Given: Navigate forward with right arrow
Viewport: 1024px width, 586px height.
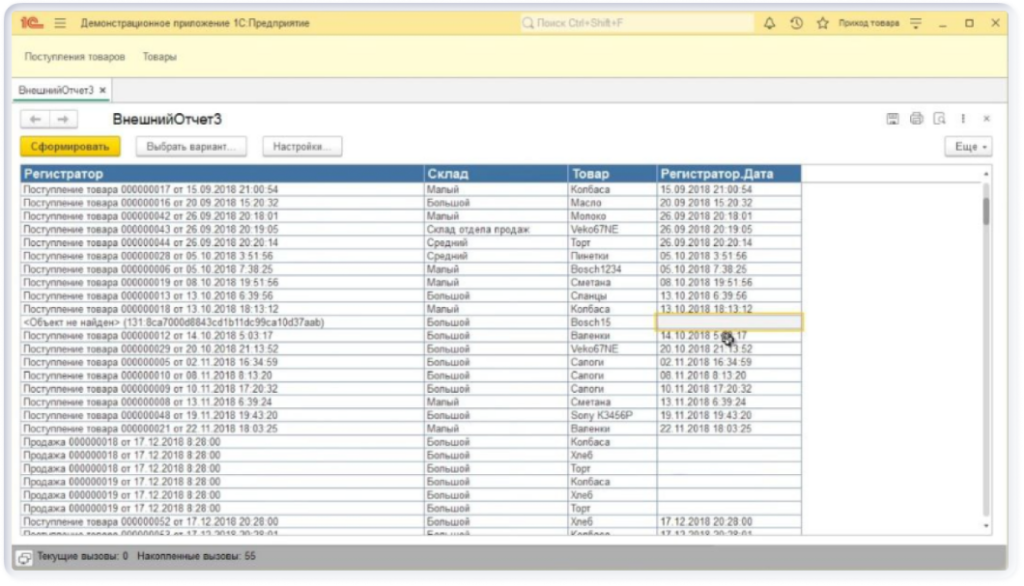Looking at the screenshot, I should tap(62, 119).
